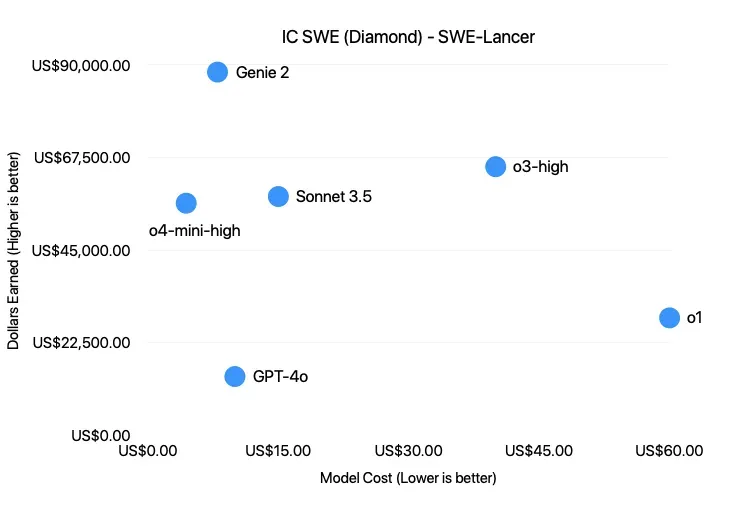Select the GPT-4o blue dot
This screenshot has height=507, width=738.
(x=235, y=377)
